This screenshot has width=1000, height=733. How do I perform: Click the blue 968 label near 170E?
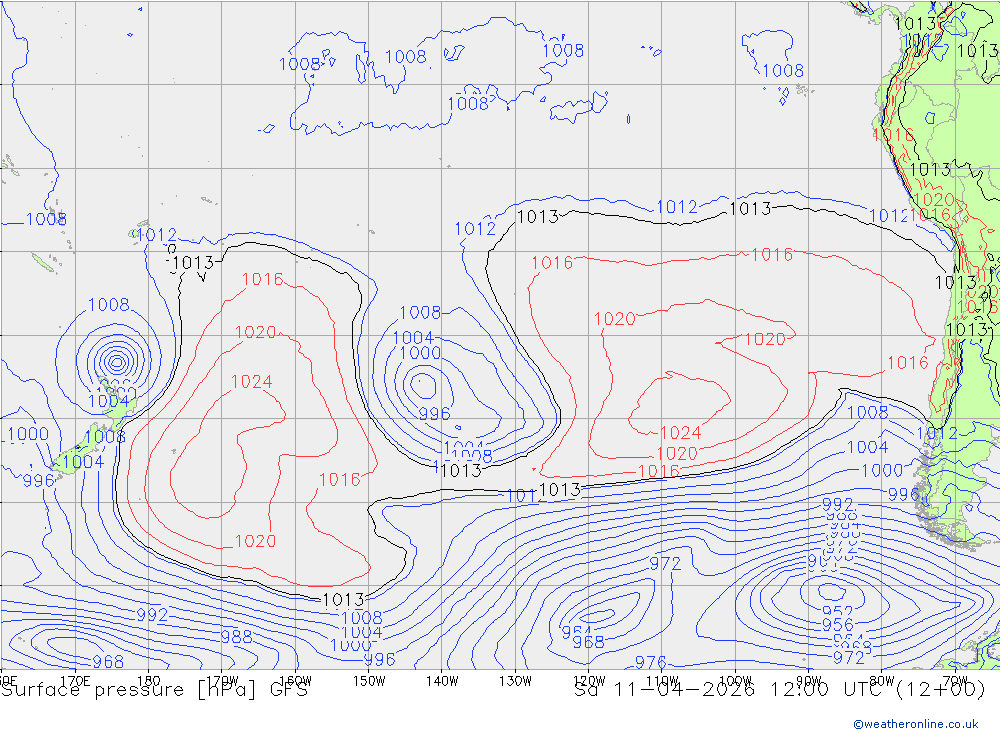(x=108, y=662)
